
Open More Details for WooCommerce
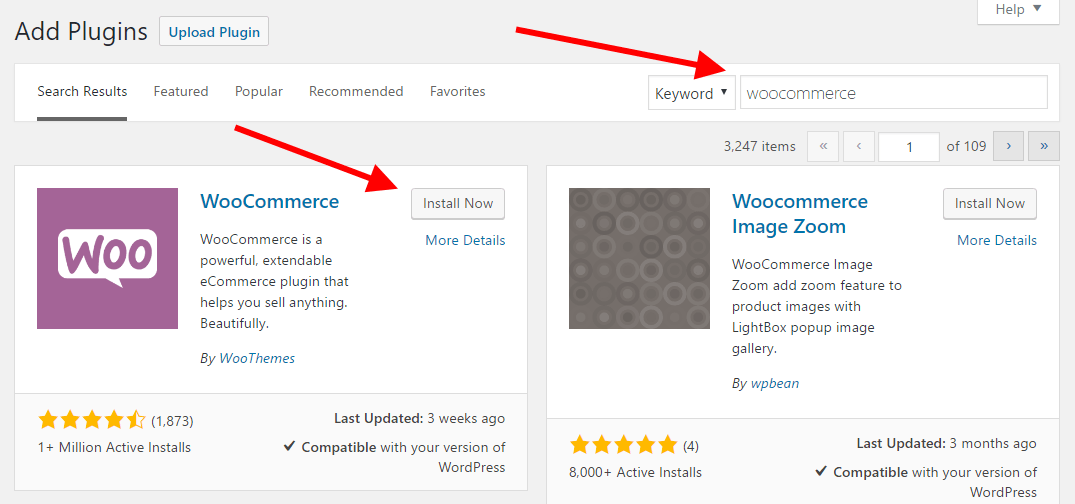coord(466,241)
